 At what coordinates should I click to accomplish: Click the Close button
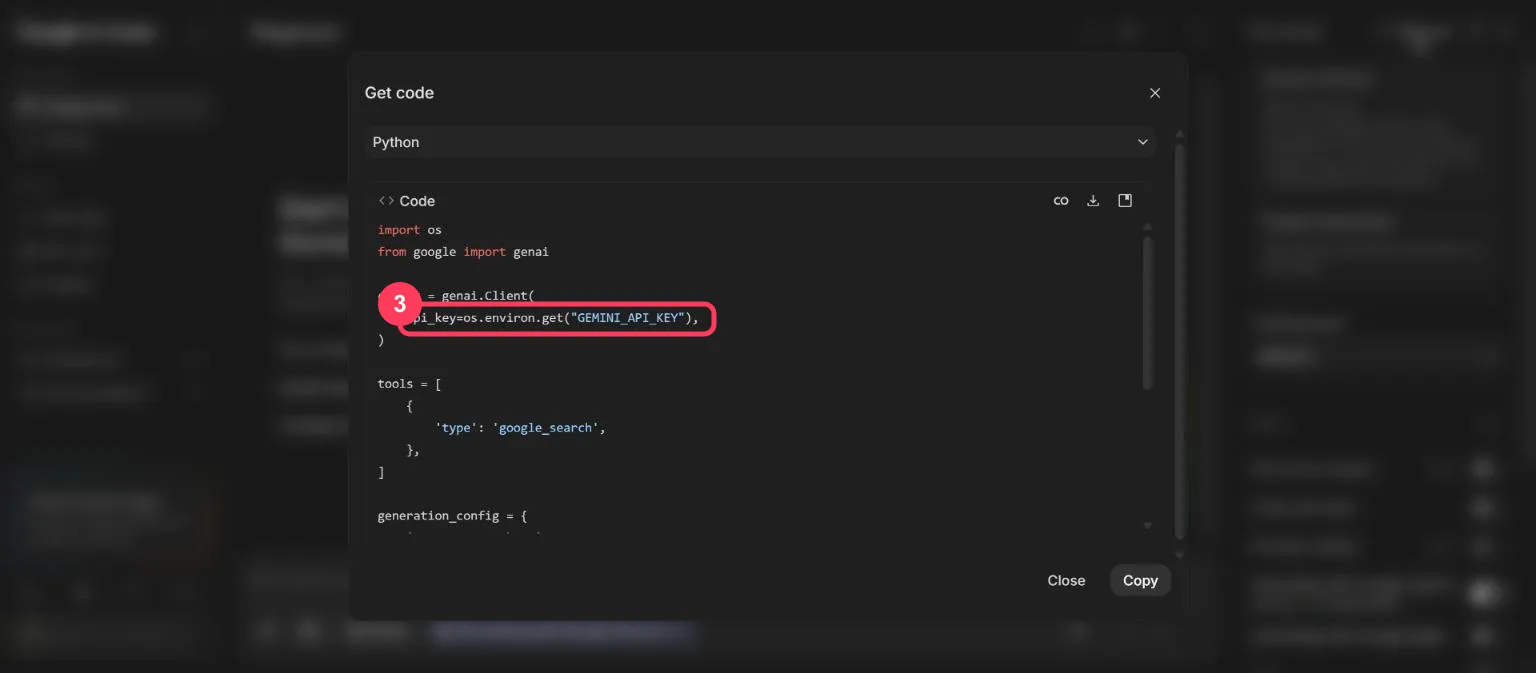[1066, 580]
